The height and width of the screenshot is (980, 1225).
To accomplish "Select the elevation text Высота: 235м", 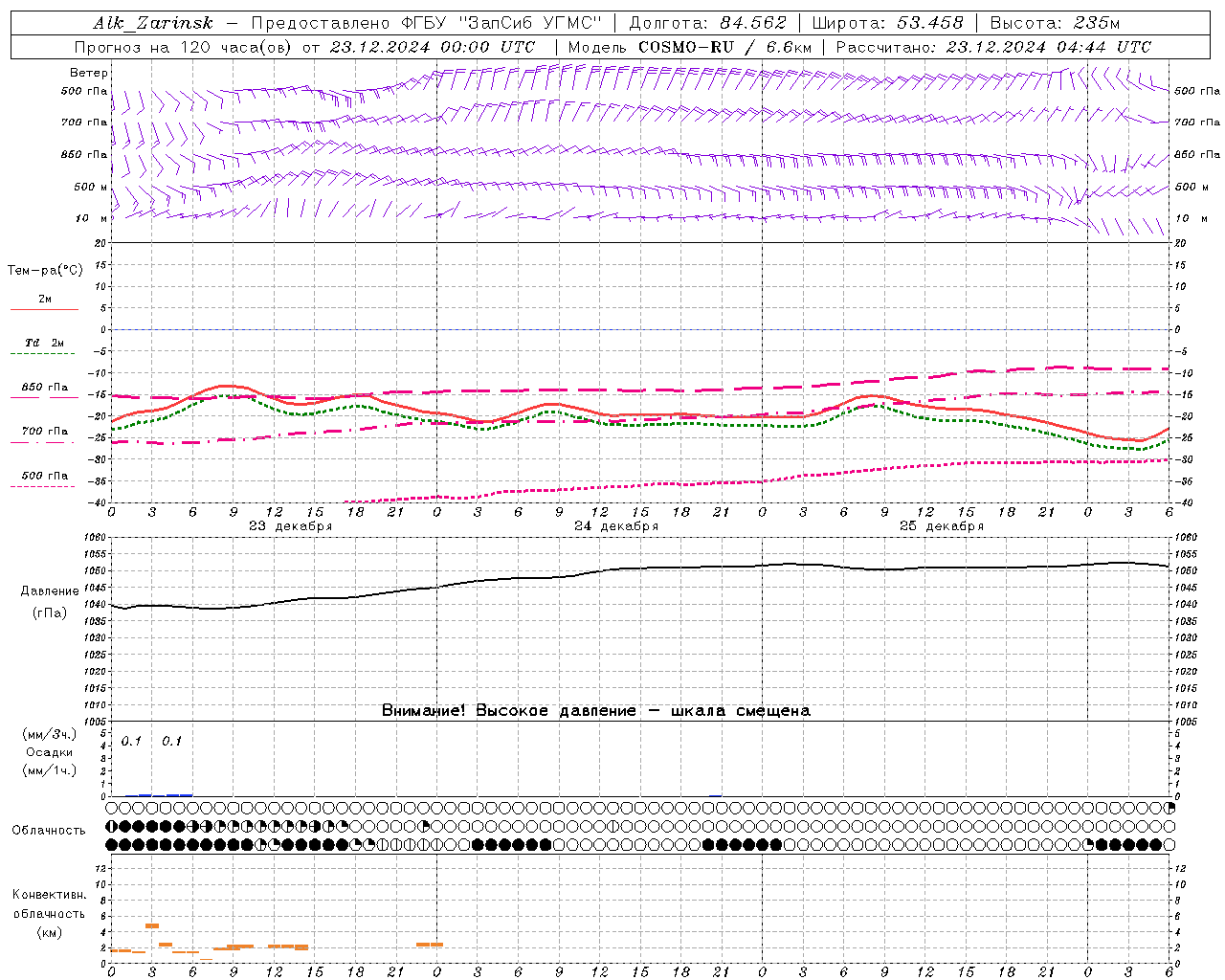I will (1055, 23).
